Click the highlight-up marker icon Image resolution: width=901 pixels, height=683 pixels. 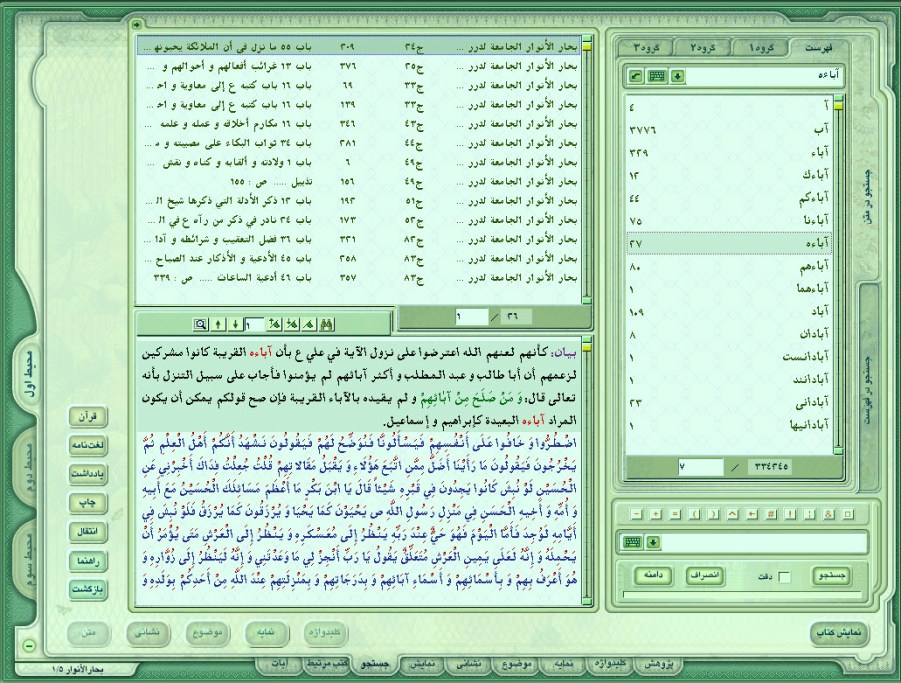(x=275, y=325)
